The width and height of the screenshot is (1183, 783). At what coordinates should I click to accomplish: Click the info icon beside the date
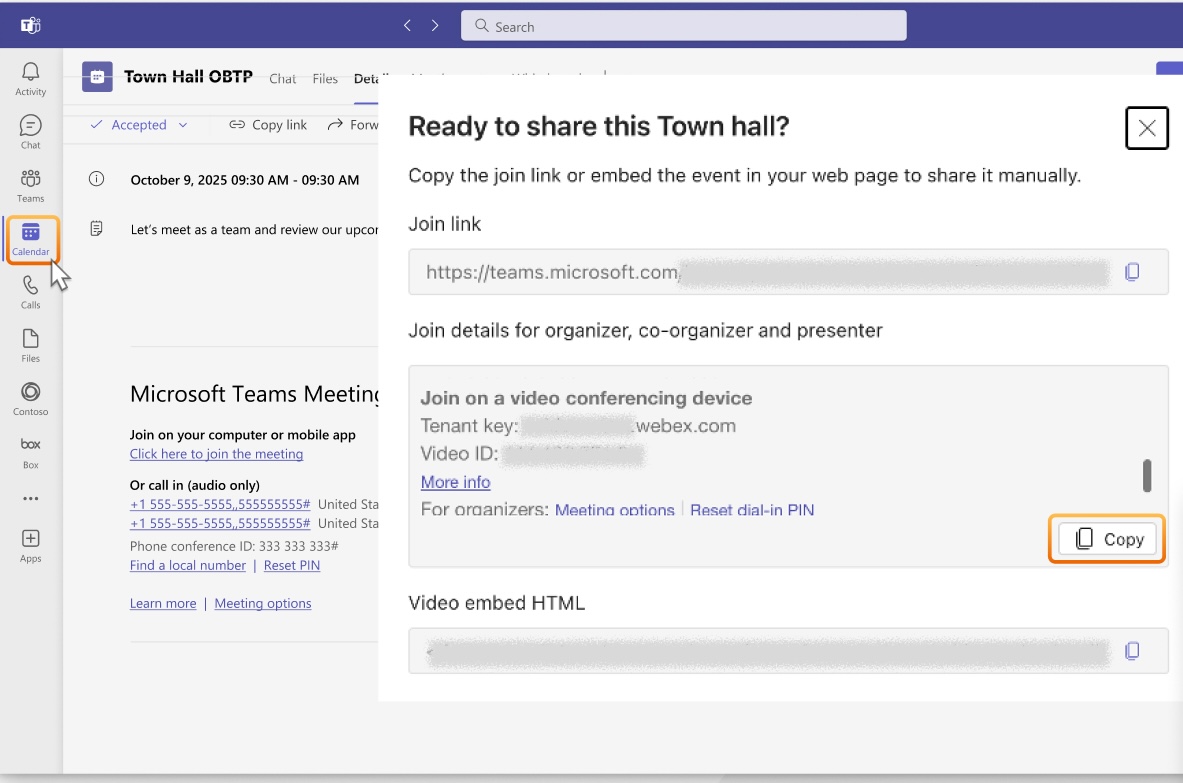tap(96, 179)
